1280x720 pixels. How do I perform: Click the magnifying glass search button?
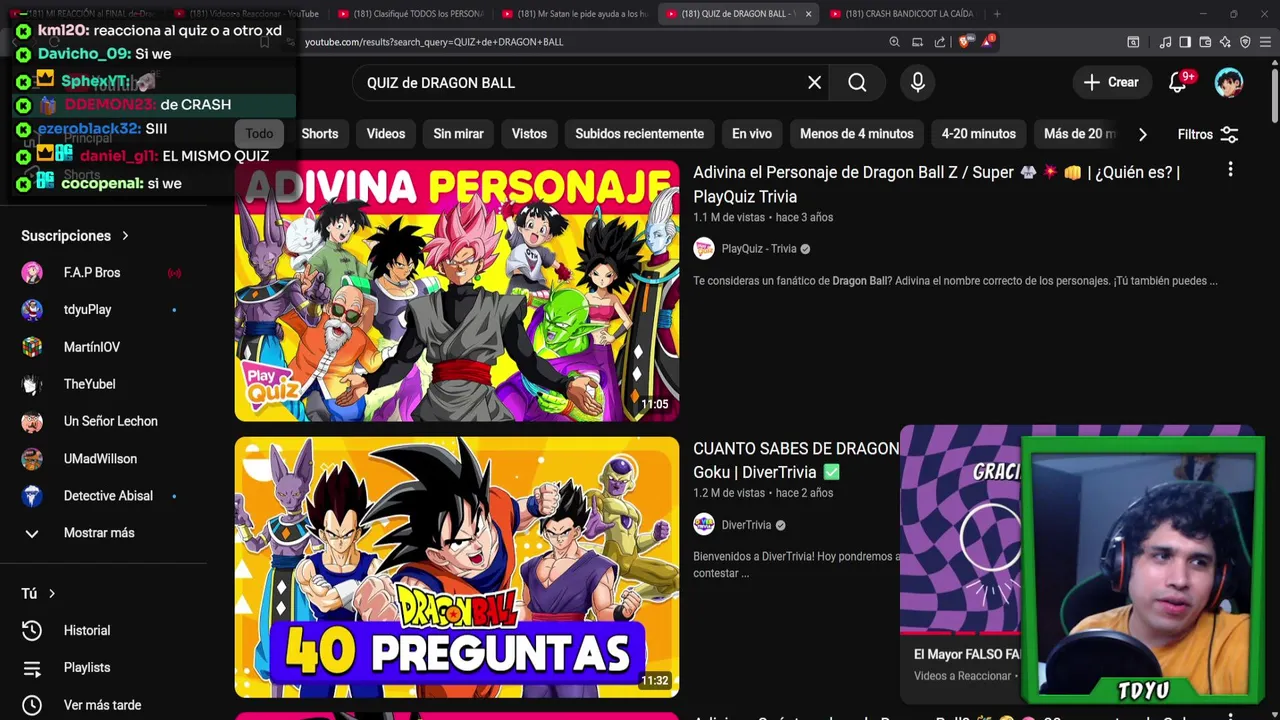(857, 83)
